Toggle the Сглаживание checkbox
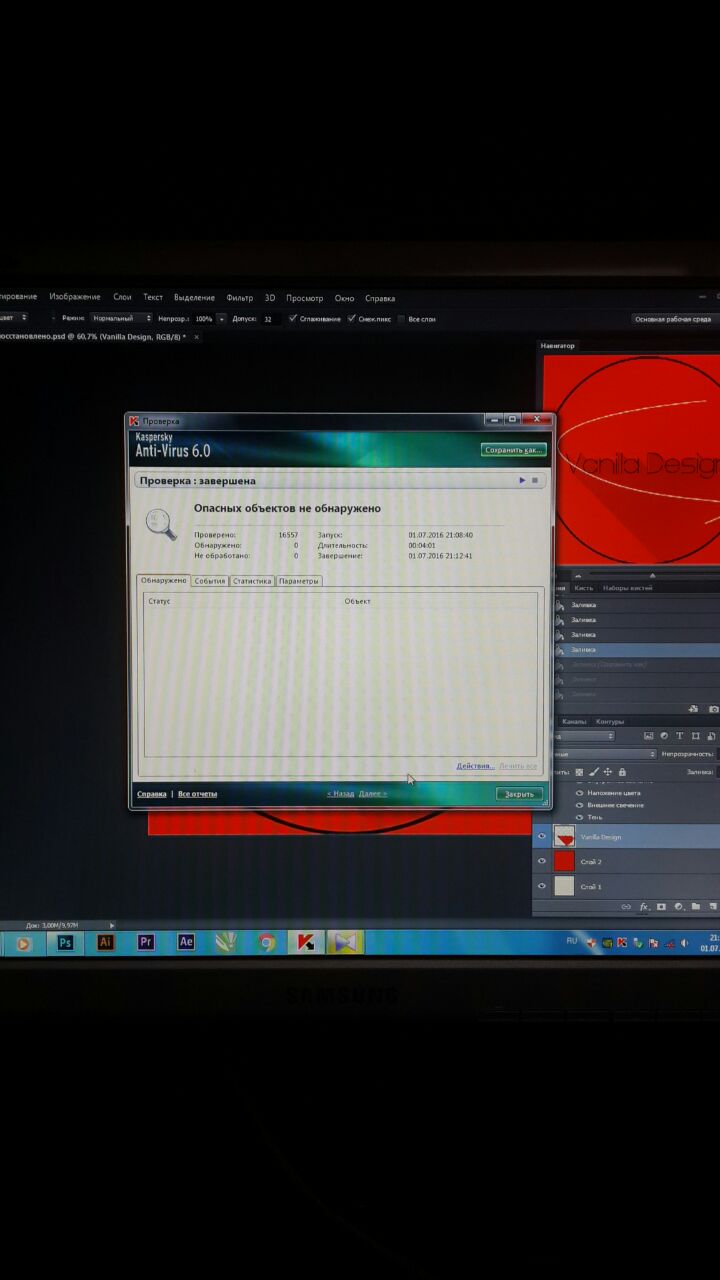The image size is (720, 1280). 293,319
